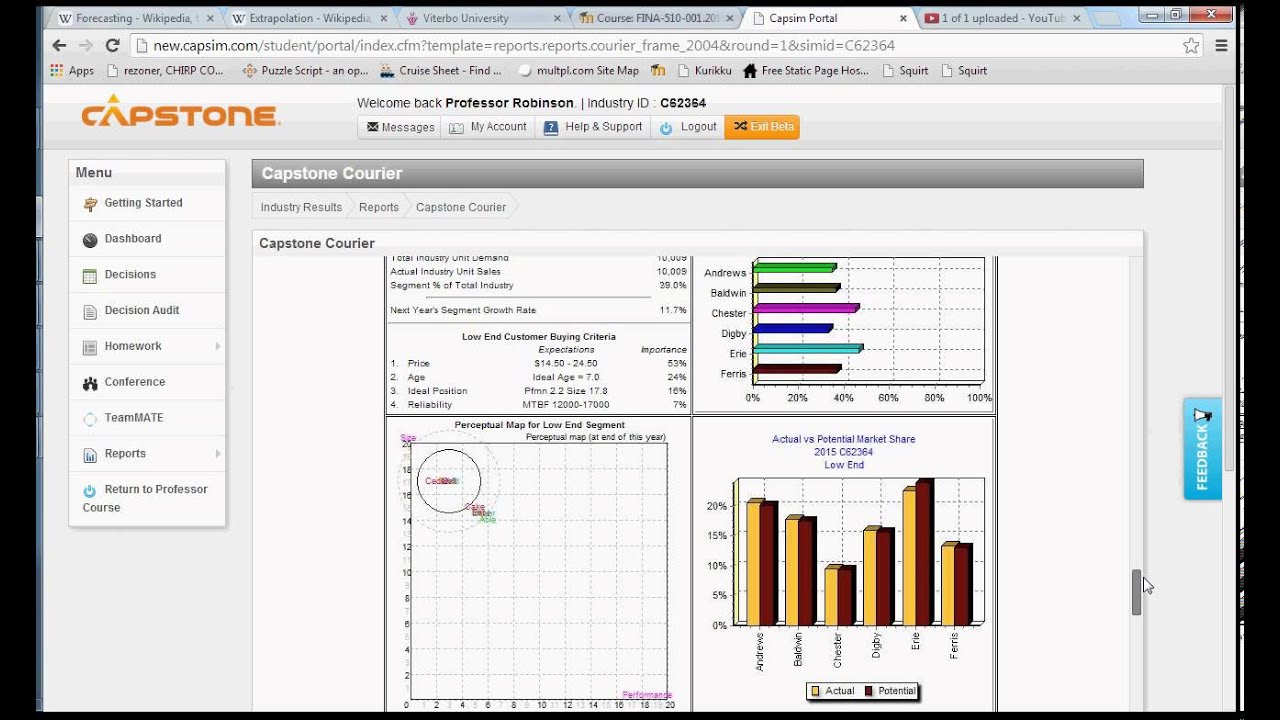Click the Homework monitor icon

90,347
